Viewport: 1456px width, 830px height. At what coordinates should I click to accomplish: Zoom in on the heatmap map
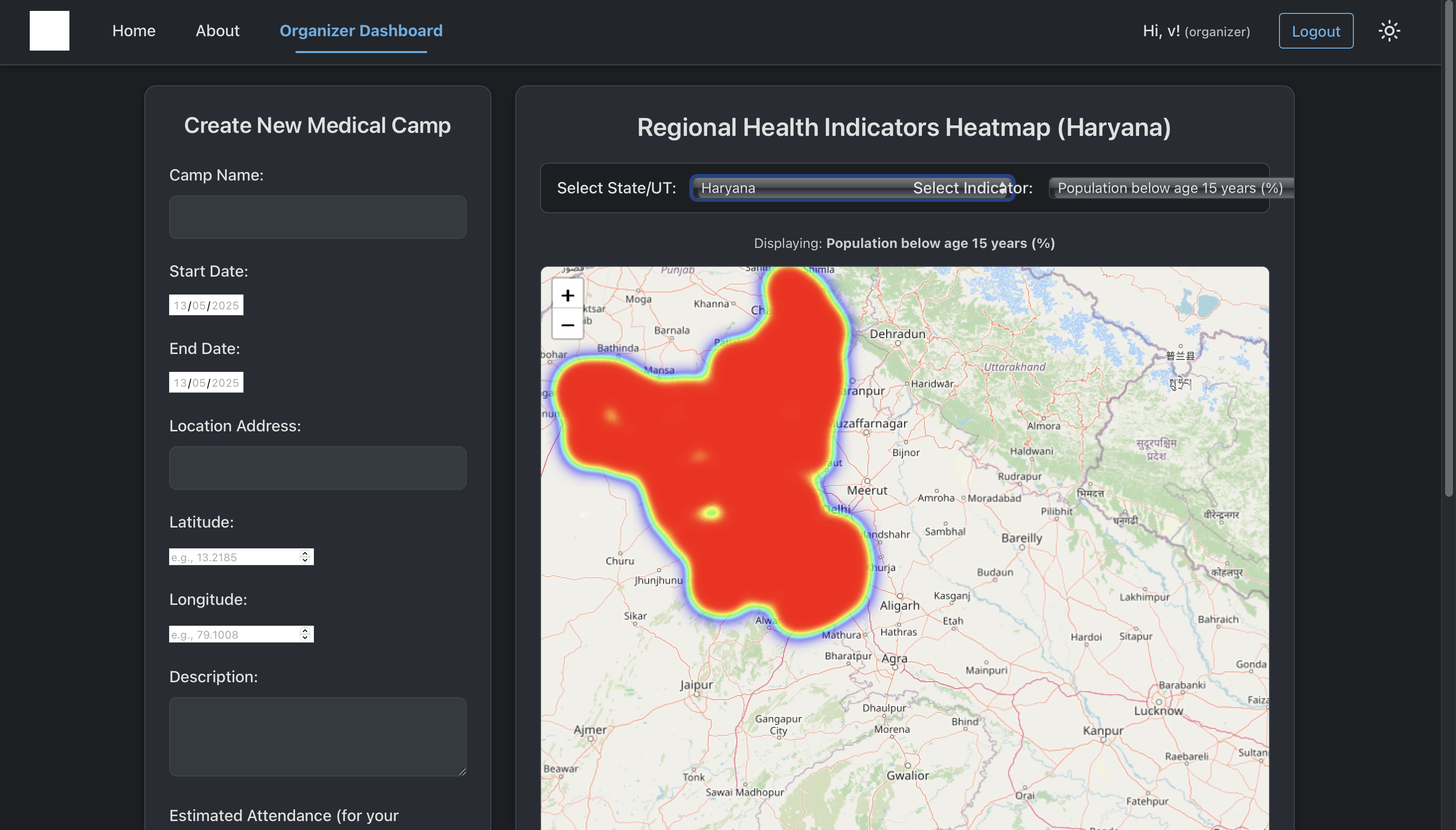click(x=567, y=296)
